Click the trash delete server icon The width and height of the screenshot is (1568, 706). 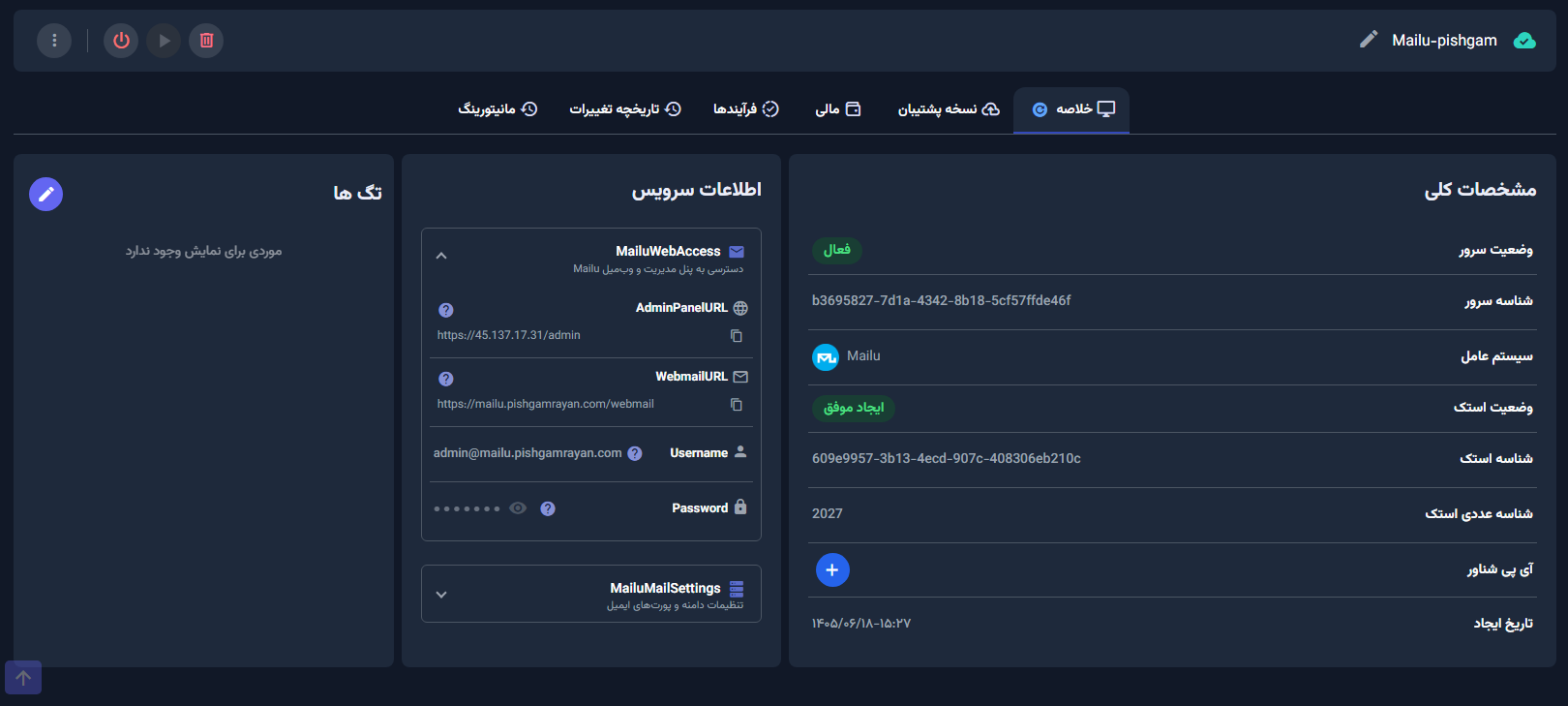[x=206, y=41]
